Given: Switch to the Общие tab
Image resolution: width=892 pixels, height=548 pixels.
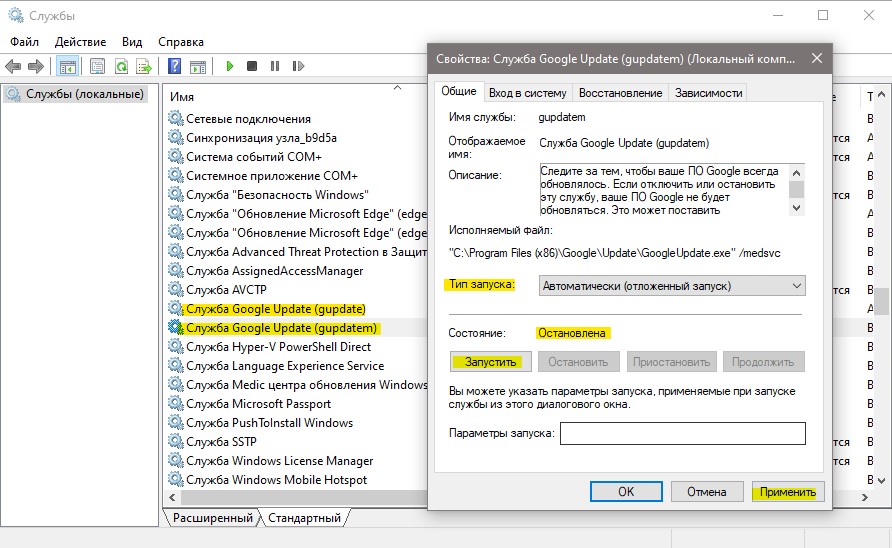Looking at the screenshot, I should [x=459, y=91].
